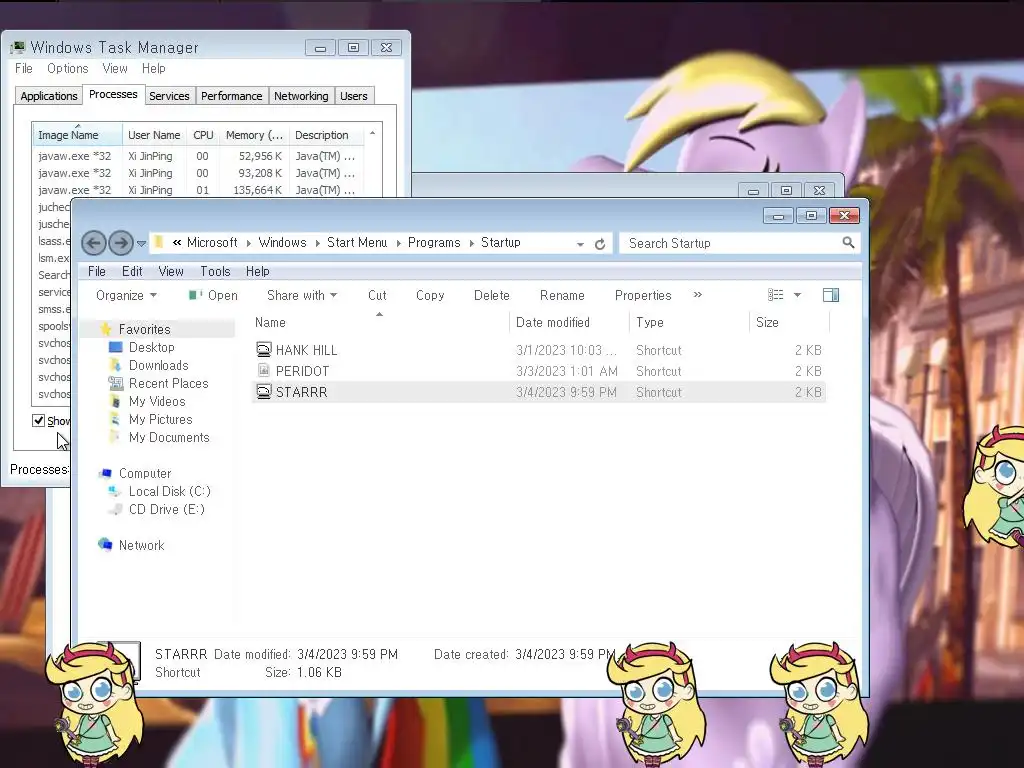Open the Organize dropdown

[x=126, y=295]
